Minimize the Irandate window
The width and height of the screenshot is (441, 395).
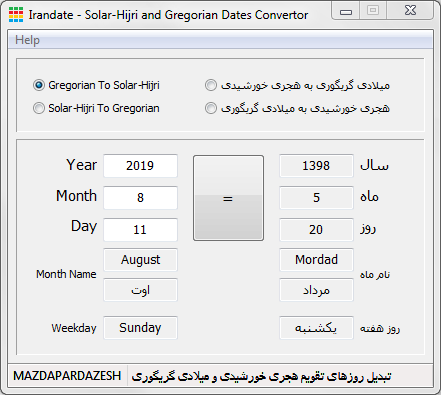(346, 11)
